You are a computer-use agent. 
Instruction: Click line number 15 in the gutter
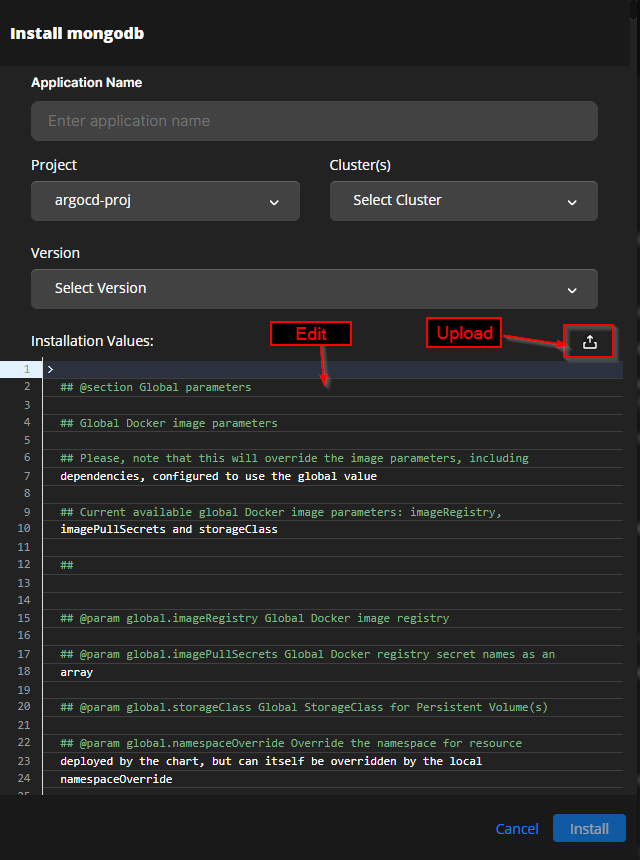[x=24, y=618]
